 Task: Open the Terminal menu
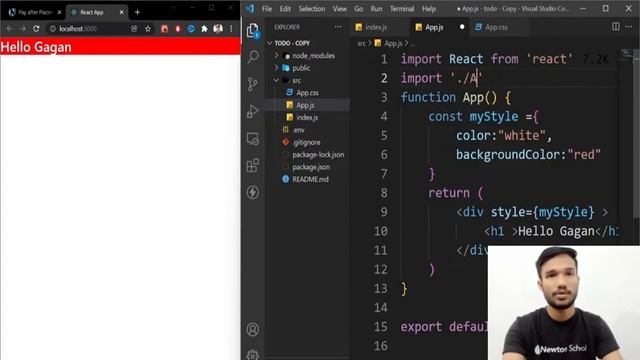click(x=402, y=9)
